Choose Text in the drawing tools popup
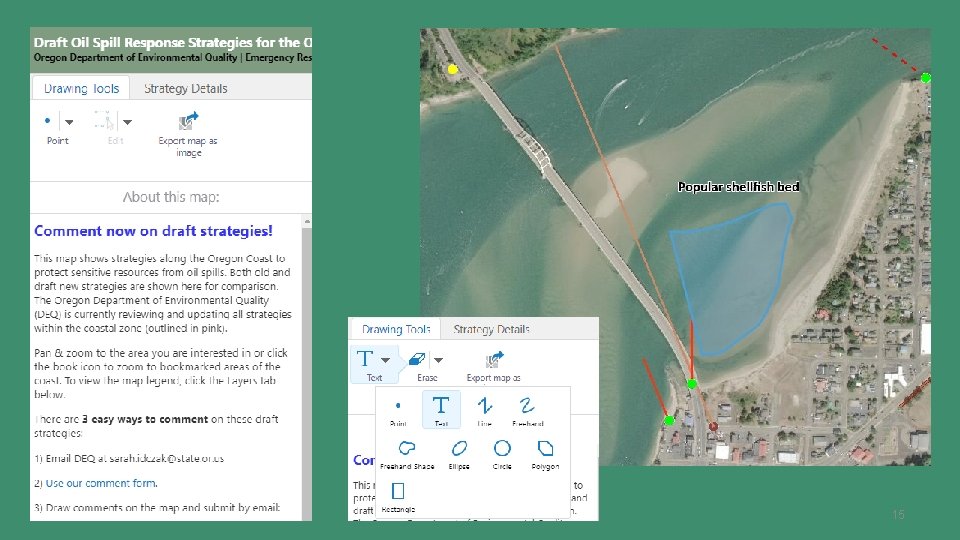Screen dimensions: 960x540 (x=441, y=410)
